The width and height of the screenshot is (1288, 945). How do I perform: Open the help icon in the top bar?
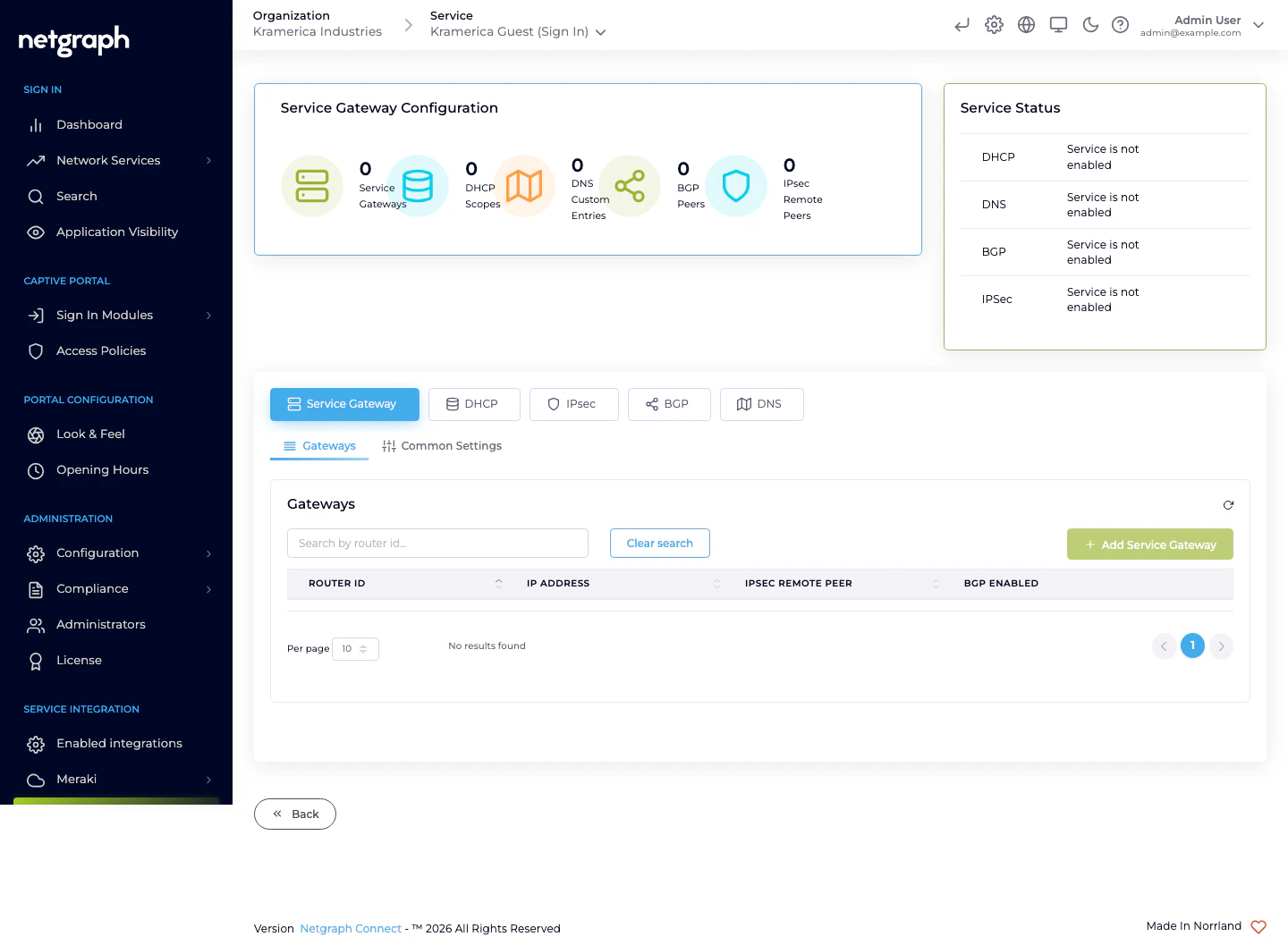(x=1121, y=25)
